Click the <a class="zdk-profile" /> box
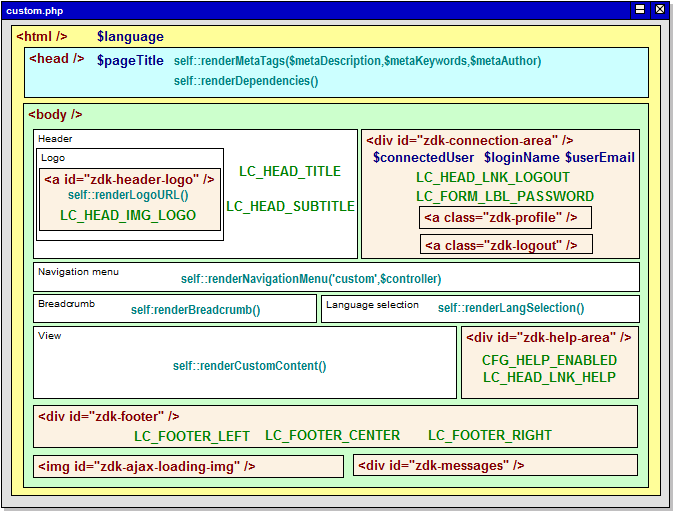This screenshot has height=511, width=673. [505, 218]
